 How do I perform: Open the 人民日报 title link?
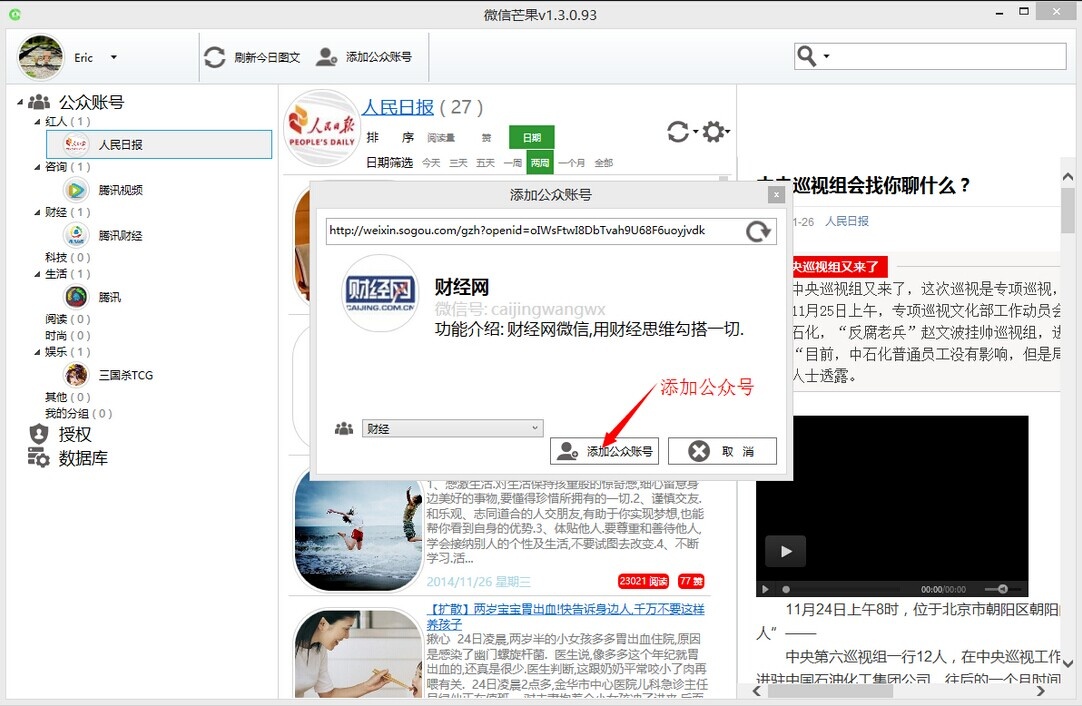point(397,107)
